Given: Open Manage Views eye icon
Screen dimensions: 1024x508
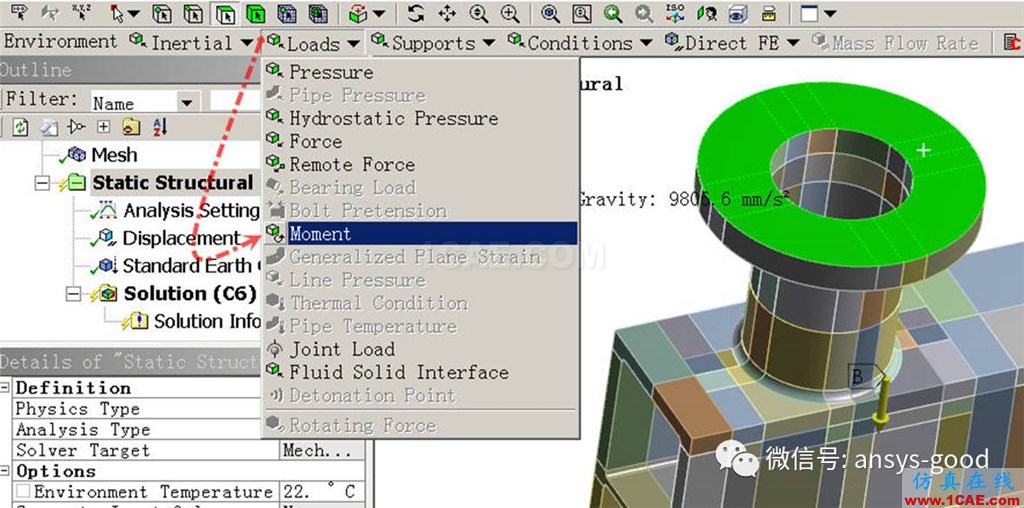Looking at the screenshot, I should click(x=738, y=13).
